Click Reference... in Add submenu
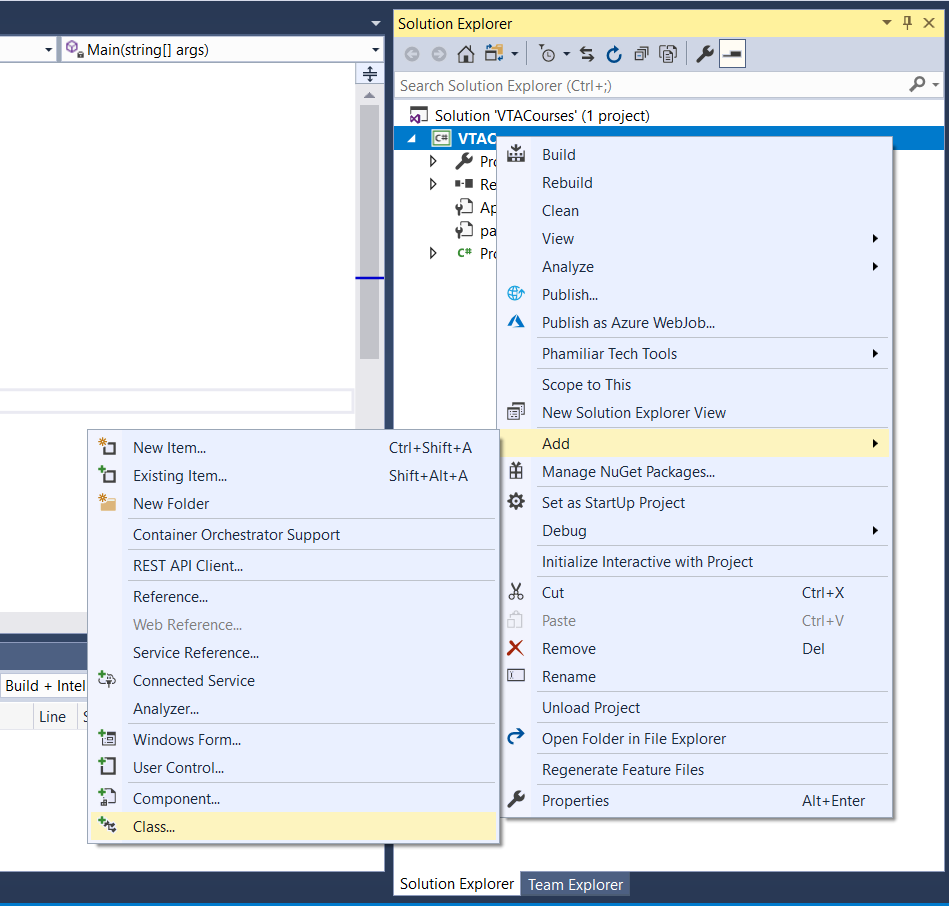Image resolution: width=949 pixels, height=906 pixels. click(x=294, y=597)
